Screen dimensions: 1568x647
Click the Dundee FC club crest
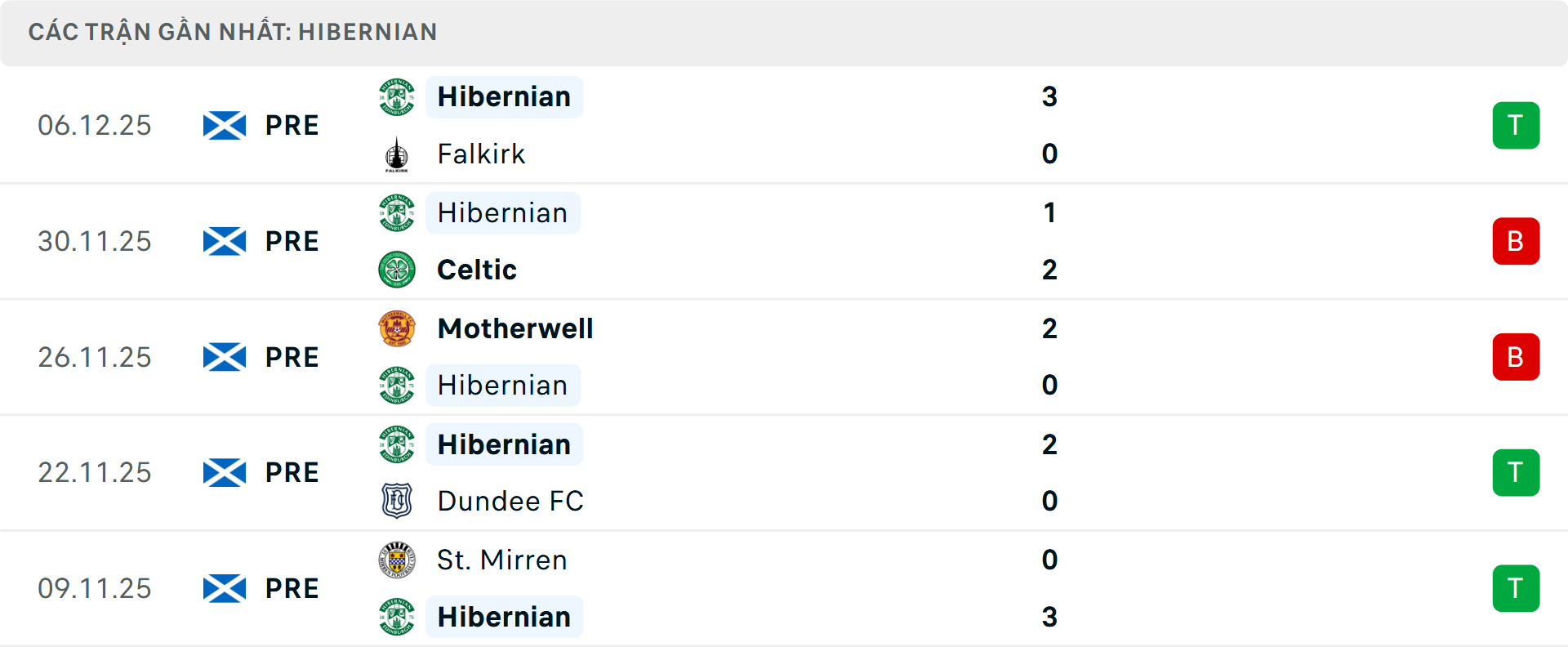tap(397, 501)
